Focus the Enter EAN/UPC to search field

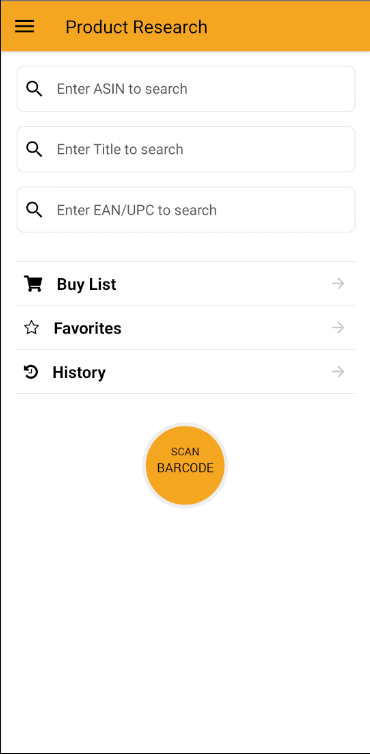[x=186, y=210]
